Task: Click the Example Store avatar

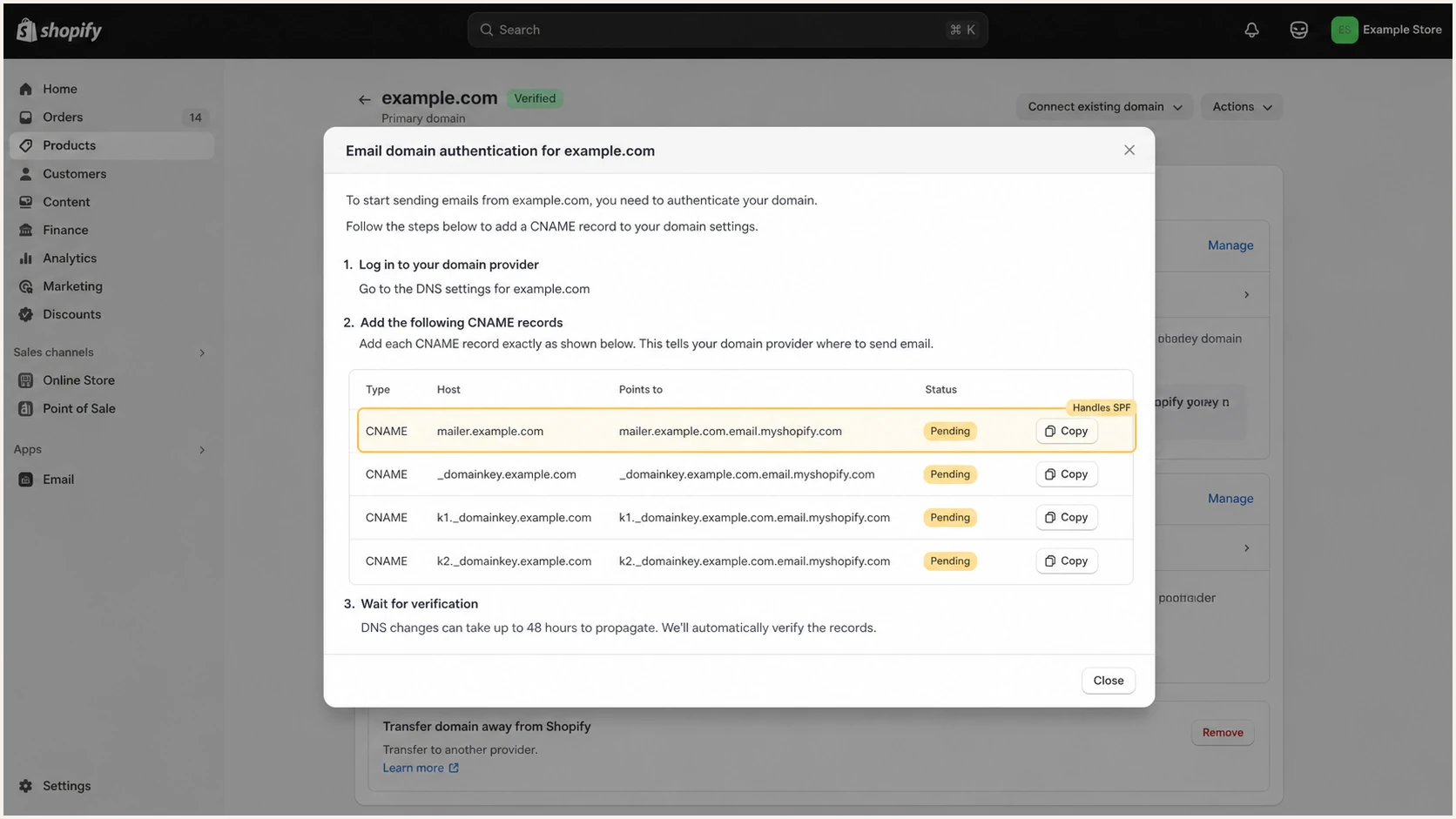Action: (x=1344, y=30)
